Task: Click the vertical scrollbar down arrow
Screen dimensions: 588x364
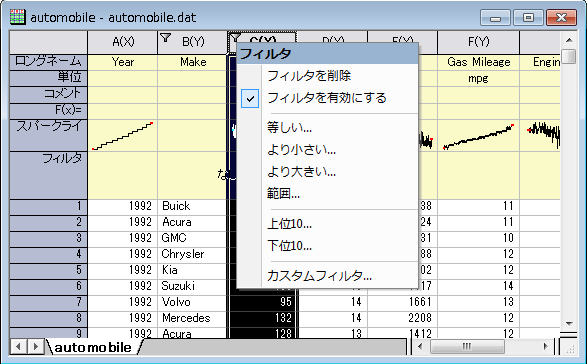Action: [x=569, y=323]
